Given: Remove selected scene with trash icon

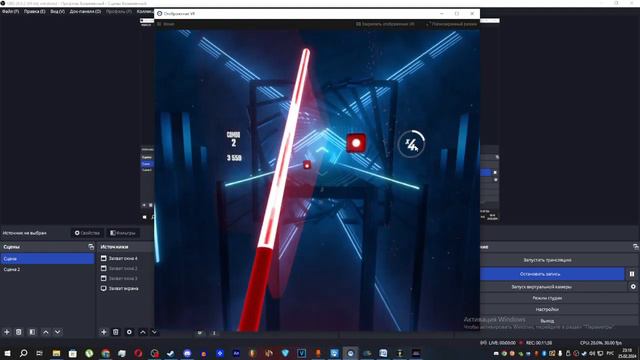Looking at the screenshot, I should (x=18, y=332).
